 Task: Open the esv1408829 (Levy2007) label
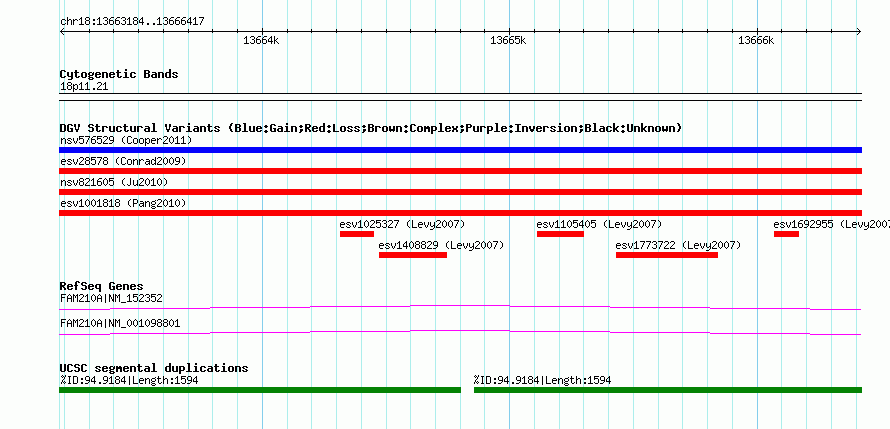(442, 245)
